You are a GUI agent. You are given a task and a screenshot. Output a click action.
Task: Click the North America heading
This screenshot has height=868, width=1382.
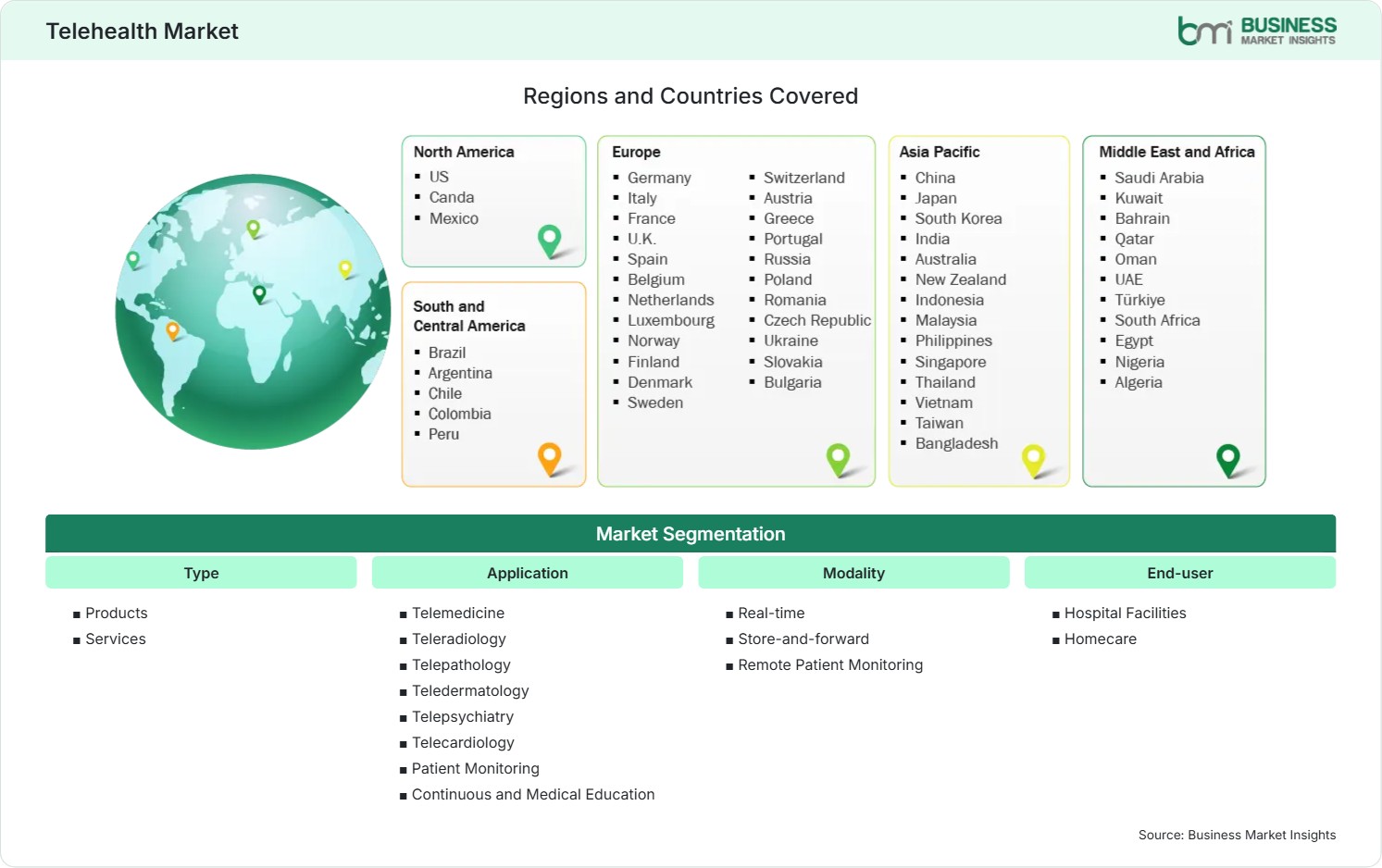pyautogui.click(x=464, y=152)
